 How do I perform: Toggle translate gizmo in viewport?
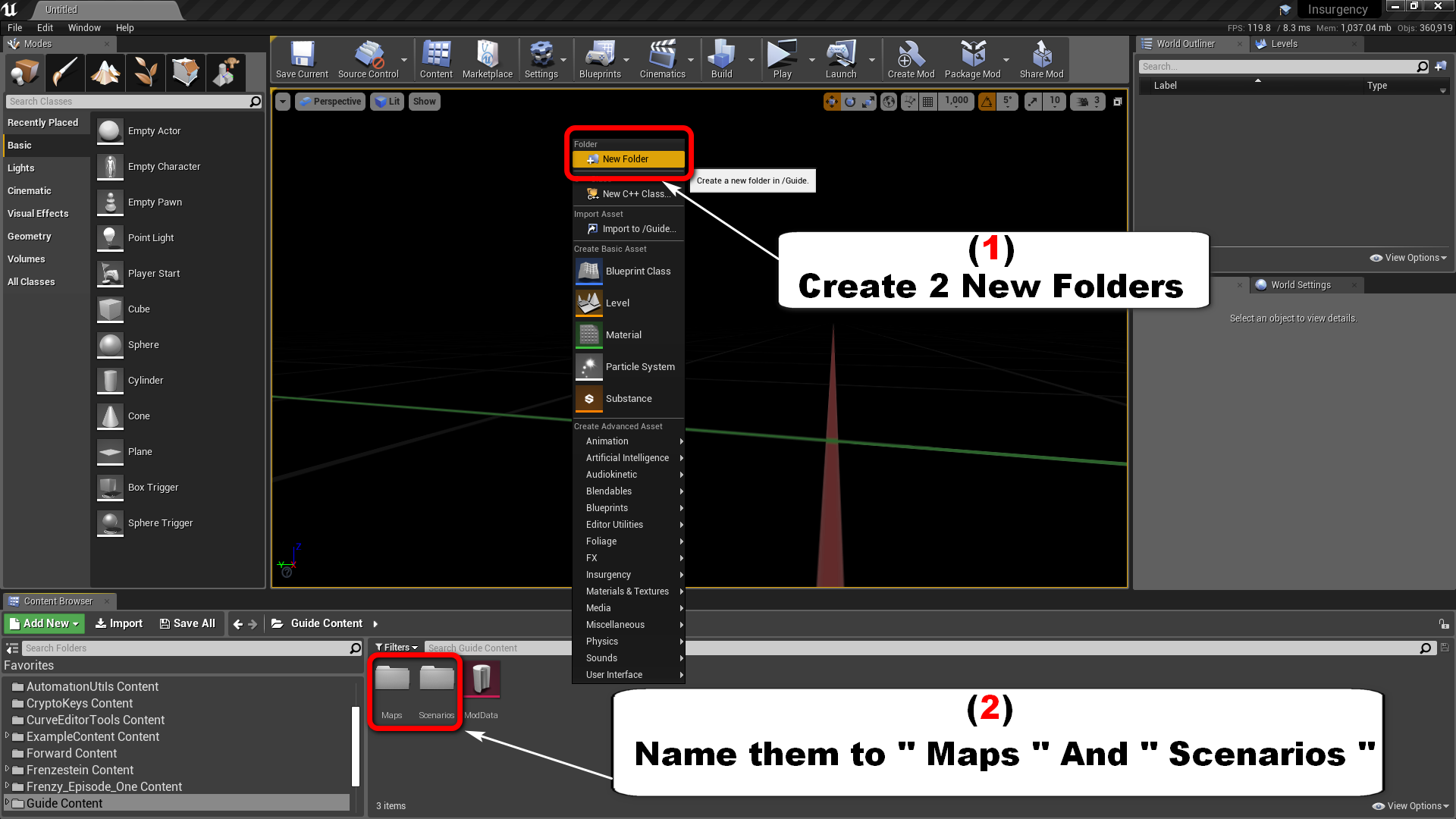tap(832, 102)
